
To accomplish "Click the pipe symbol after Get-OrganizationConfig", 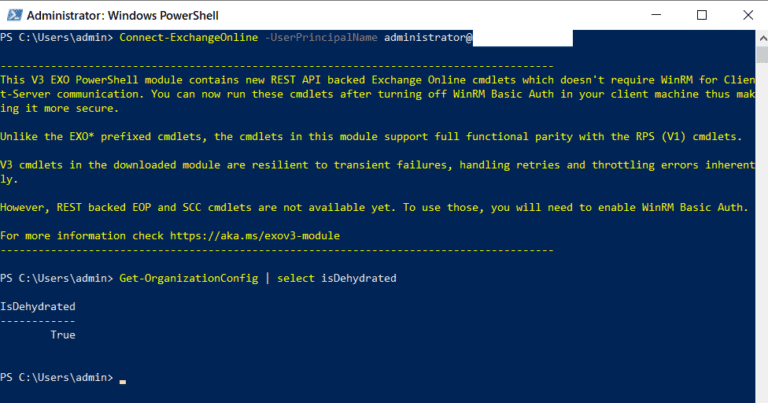I will (x=267, y=278).
